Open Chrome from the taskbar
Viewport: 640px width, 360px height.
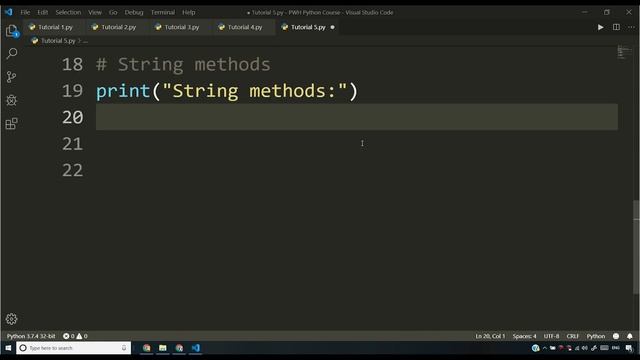tap(147, 348)
